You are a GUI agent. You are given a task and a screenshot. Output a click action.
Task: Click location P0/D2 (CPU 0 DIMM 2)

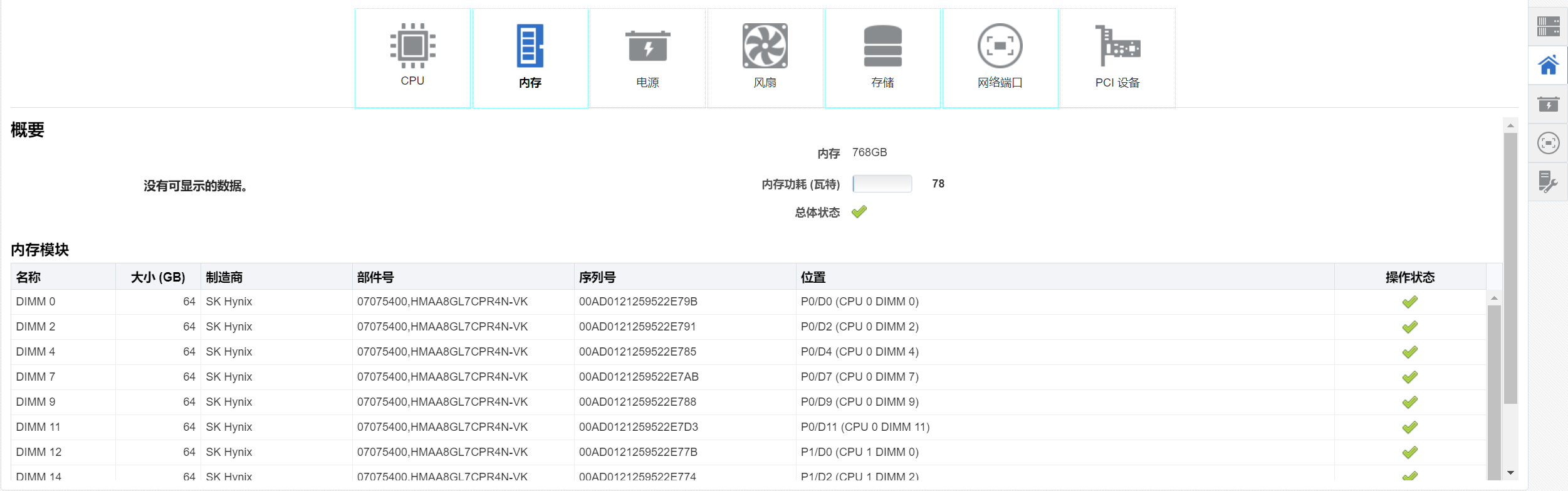(860, 327)
